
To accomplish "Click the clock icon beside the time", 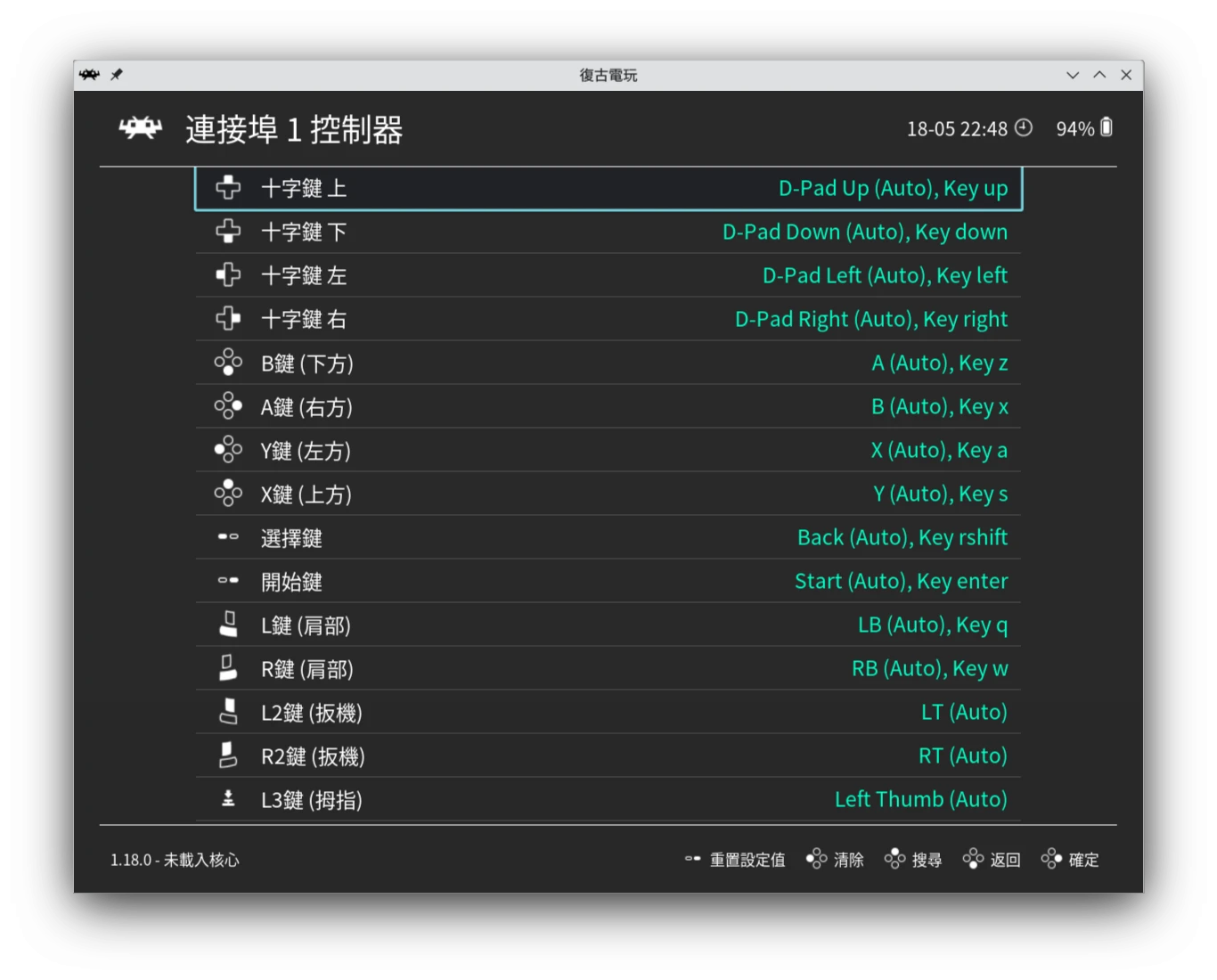I will (x=1024, y=127).
